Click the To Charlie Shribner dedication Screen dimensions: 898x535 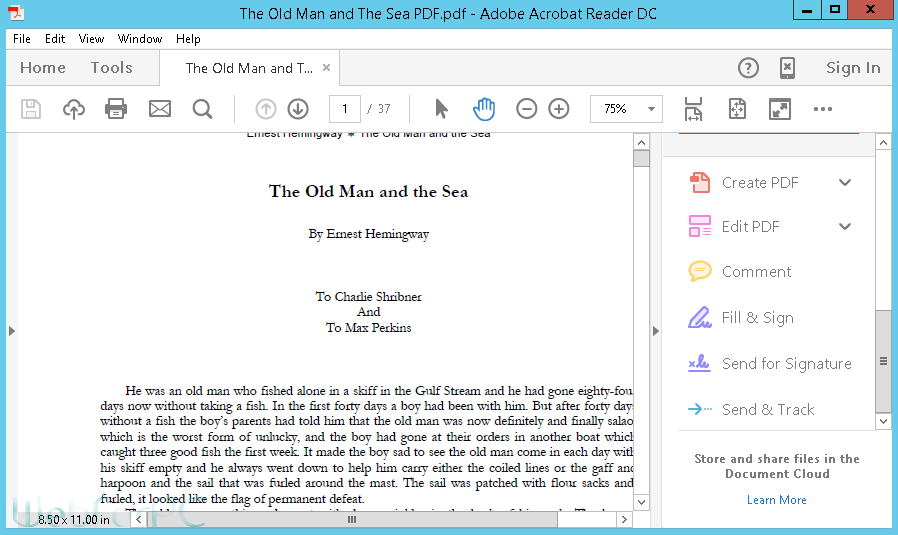coord(368,297)
